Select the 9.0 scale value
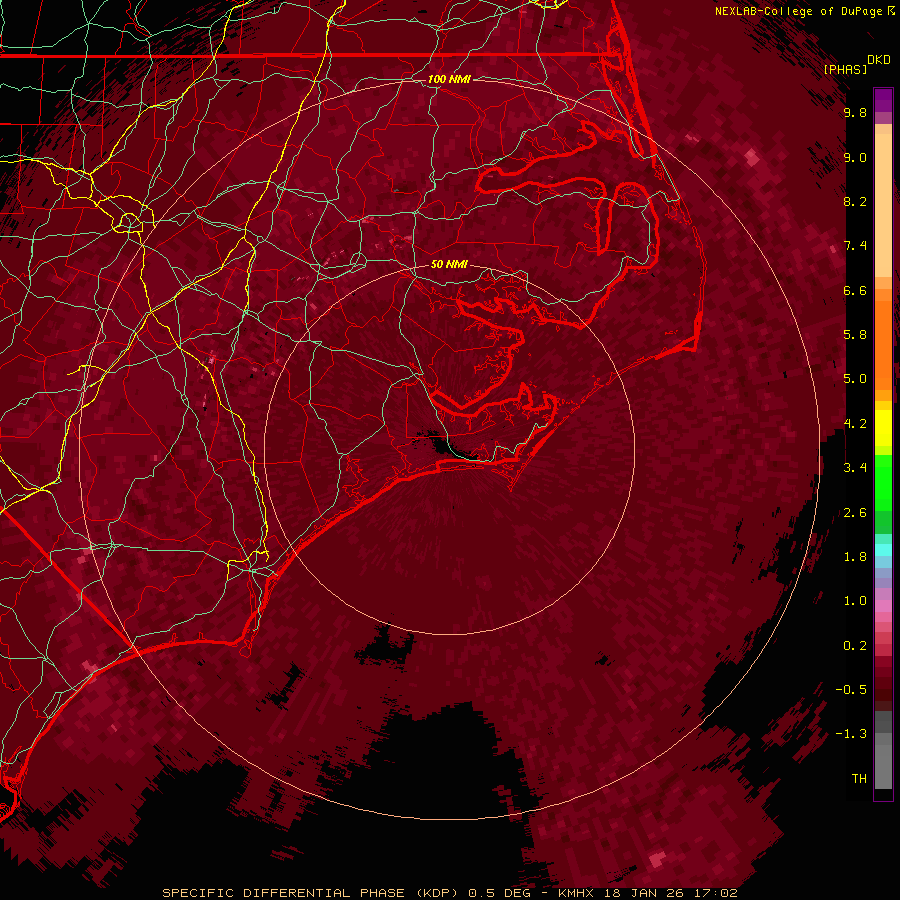900x900 pixels. pos(855,158)
